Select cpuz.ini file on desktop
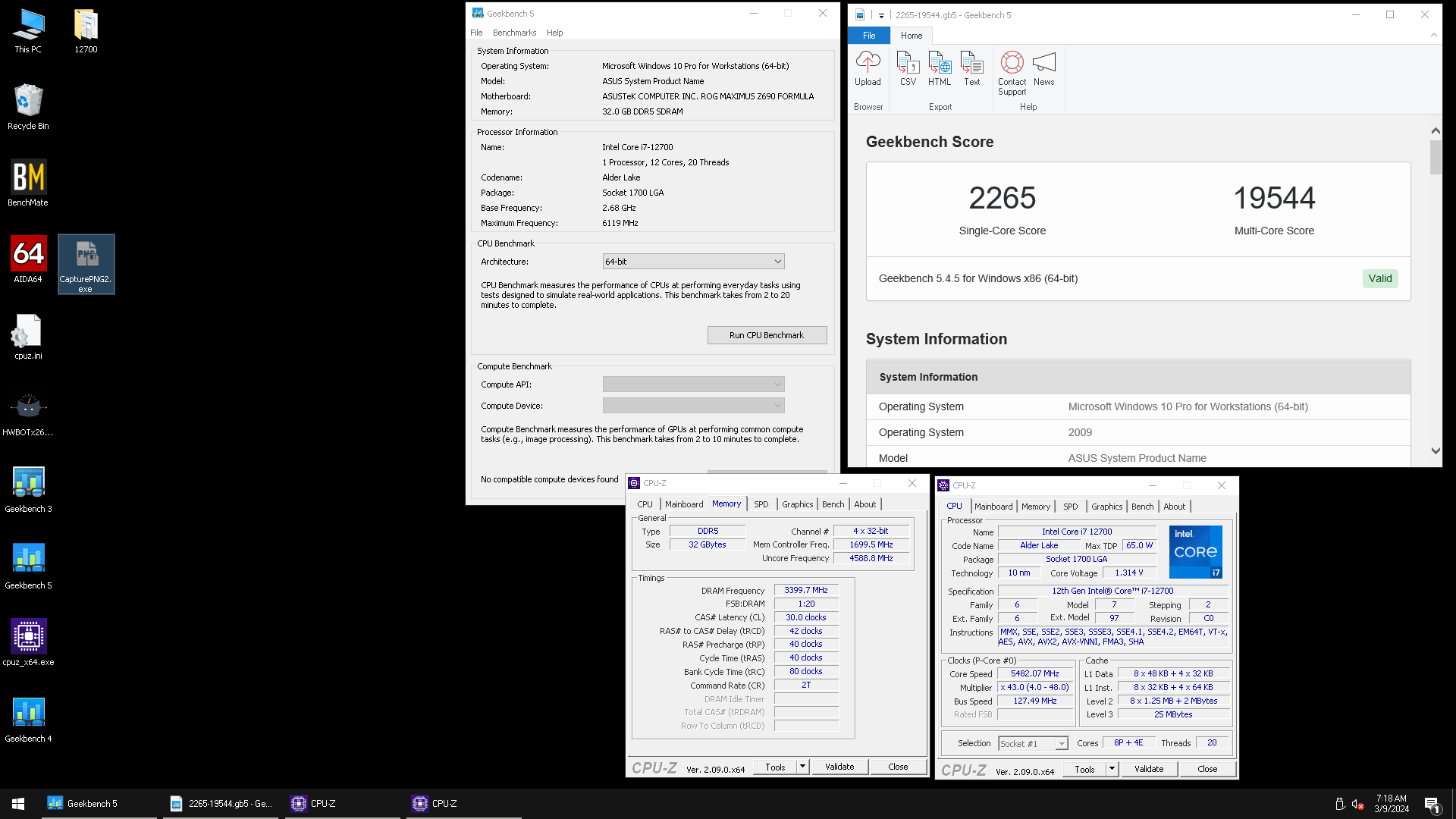 pos(28,337)
